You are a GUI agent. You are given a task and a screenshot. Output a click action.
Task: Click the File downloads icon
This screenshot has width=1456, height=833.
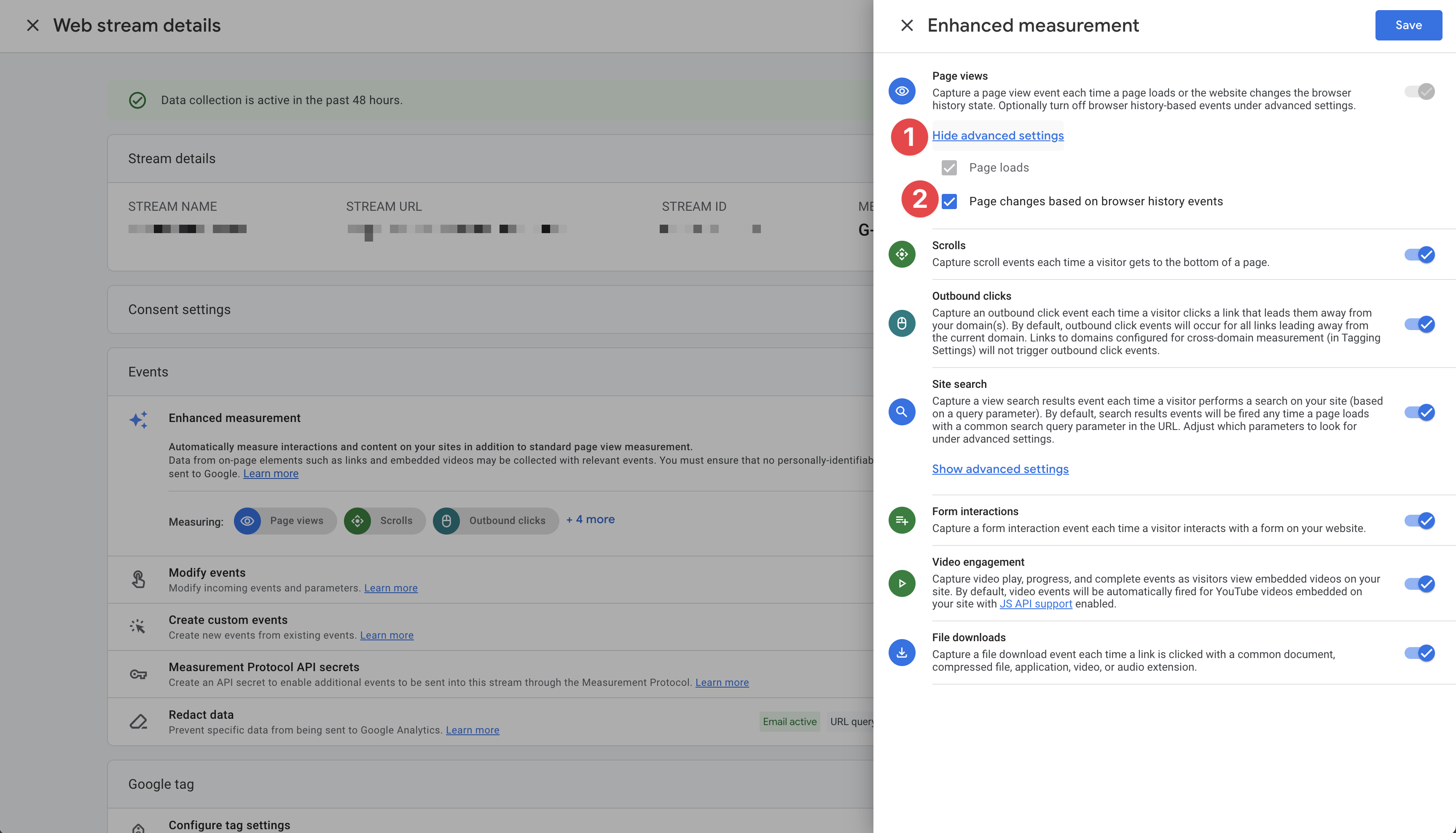click(902, 653)
